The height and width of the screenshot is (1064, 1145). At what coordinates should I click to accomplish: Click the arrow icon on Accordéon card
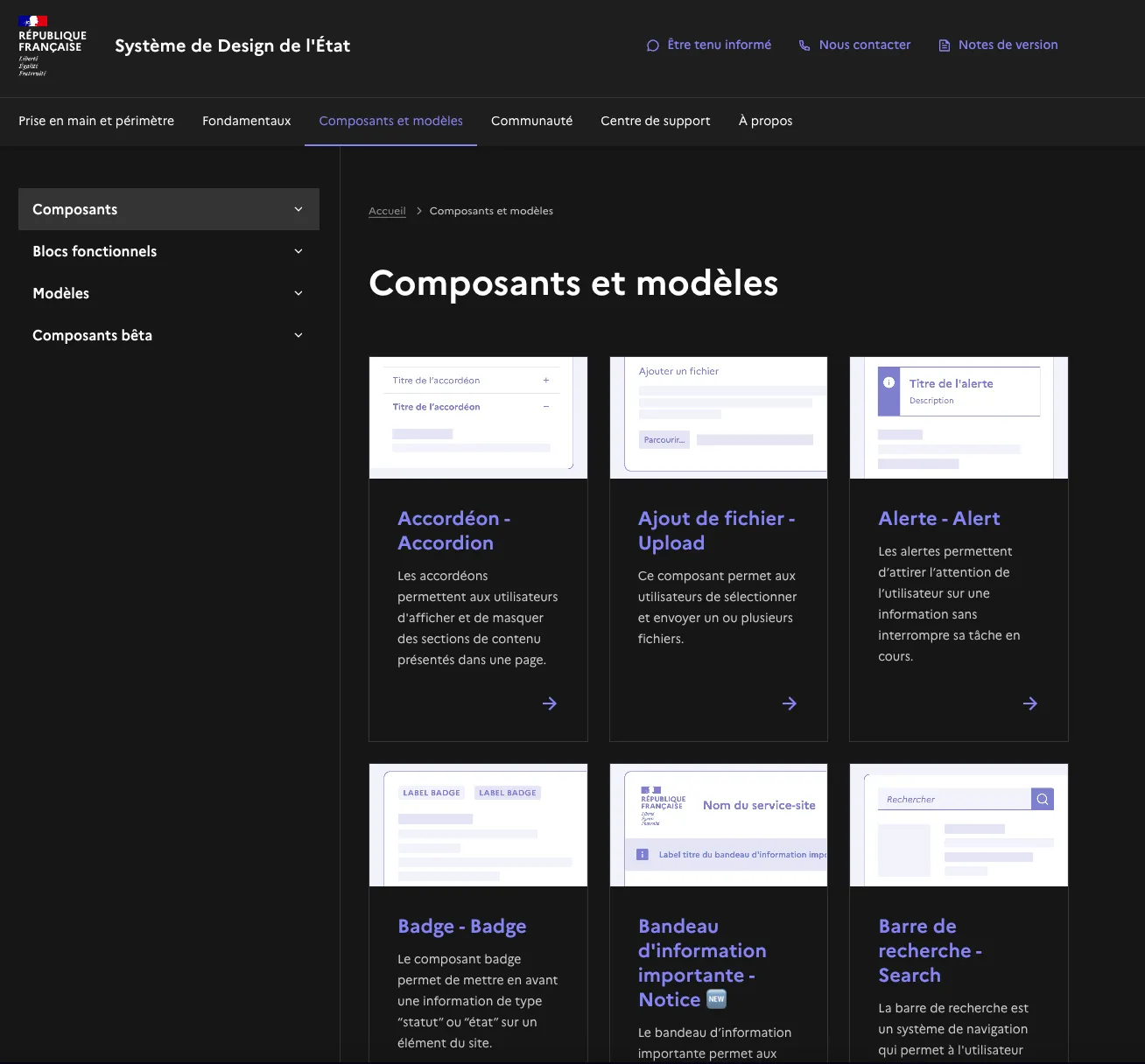550,703
